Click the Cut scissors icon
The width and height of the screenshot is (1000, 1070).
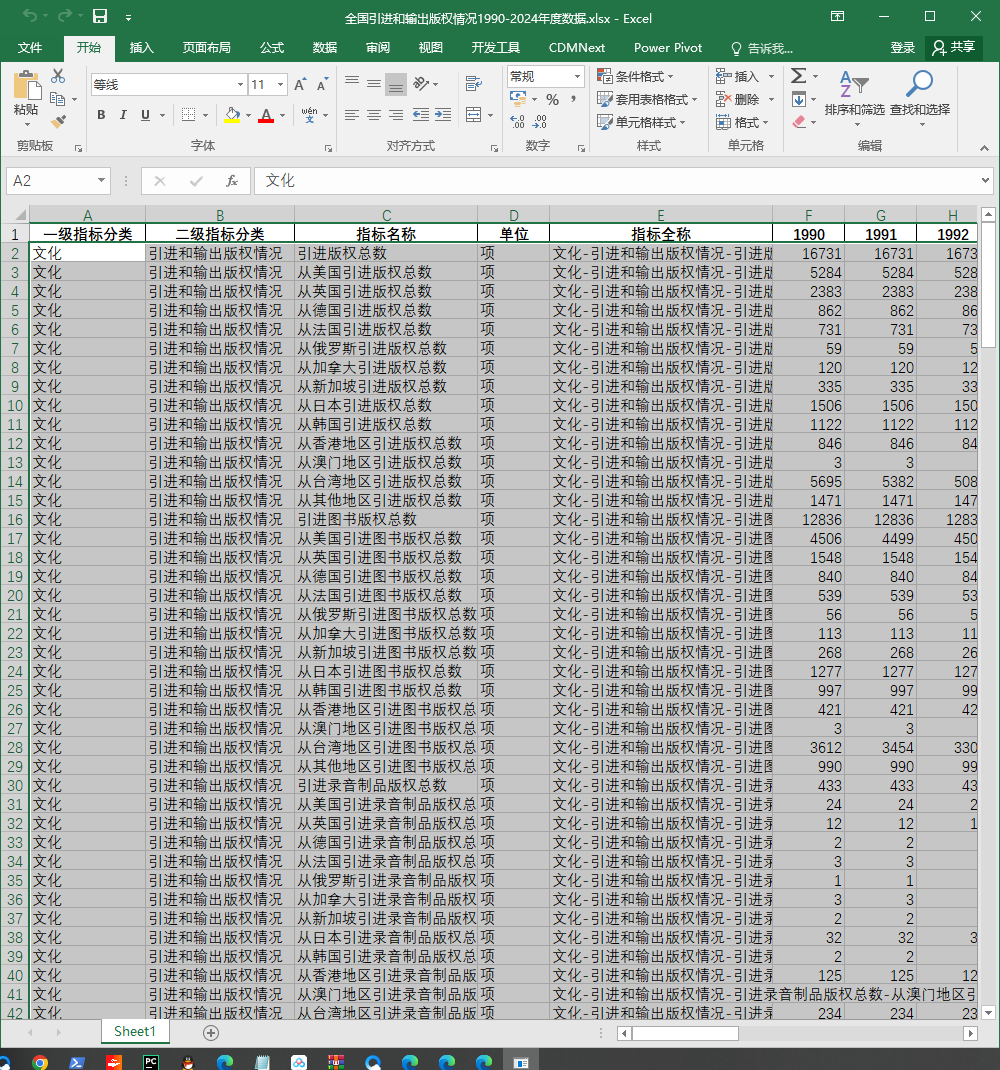tap(58, 76)
